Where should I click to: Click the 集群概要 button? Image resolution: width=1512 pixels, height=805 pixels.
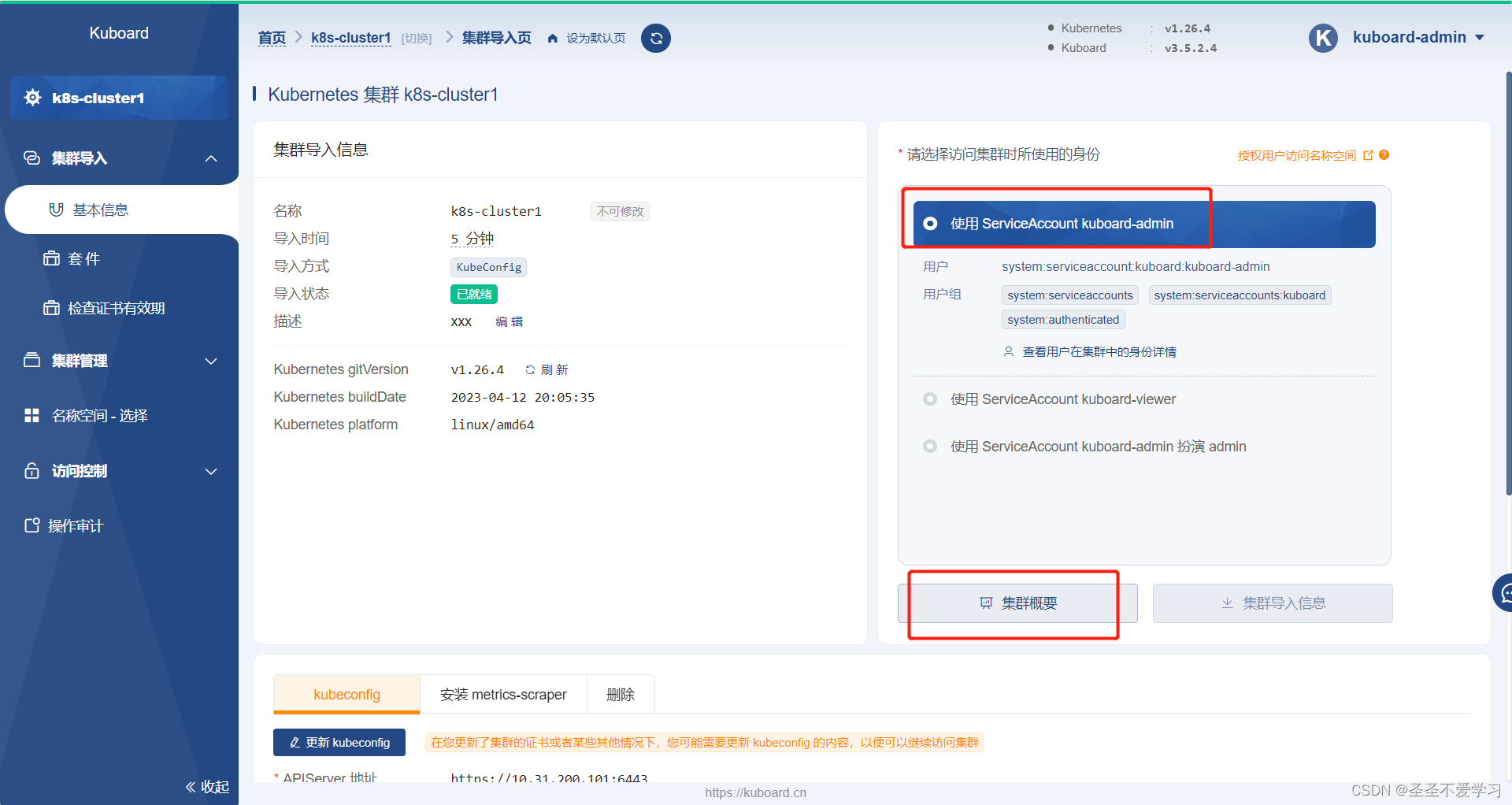pos(1017,603)
